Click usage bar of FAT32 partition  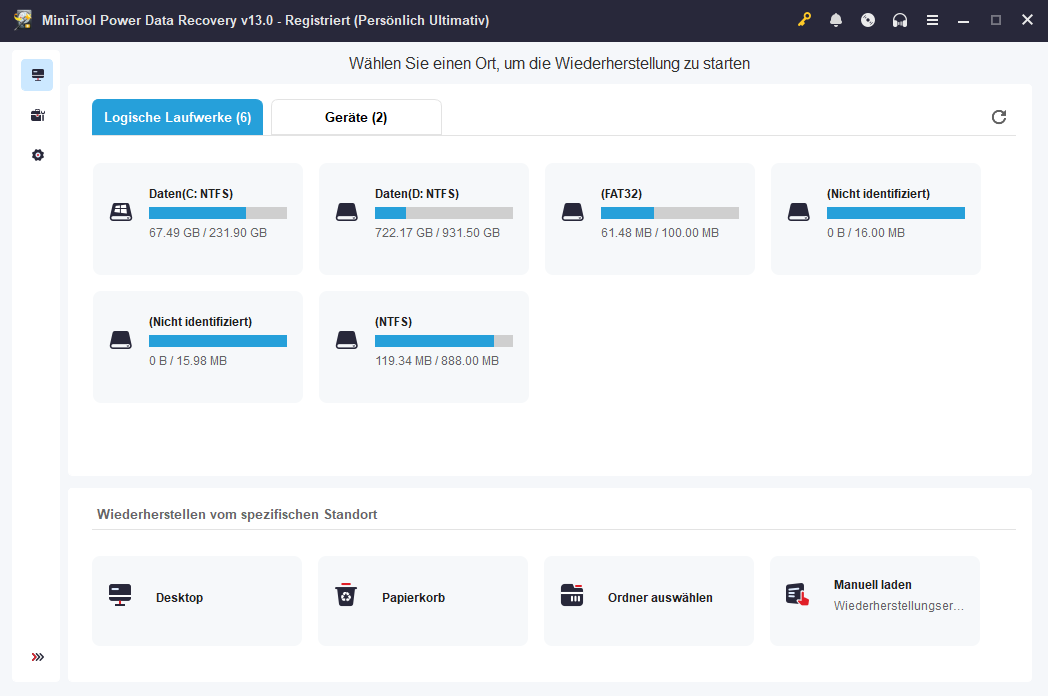click(670, 213)
